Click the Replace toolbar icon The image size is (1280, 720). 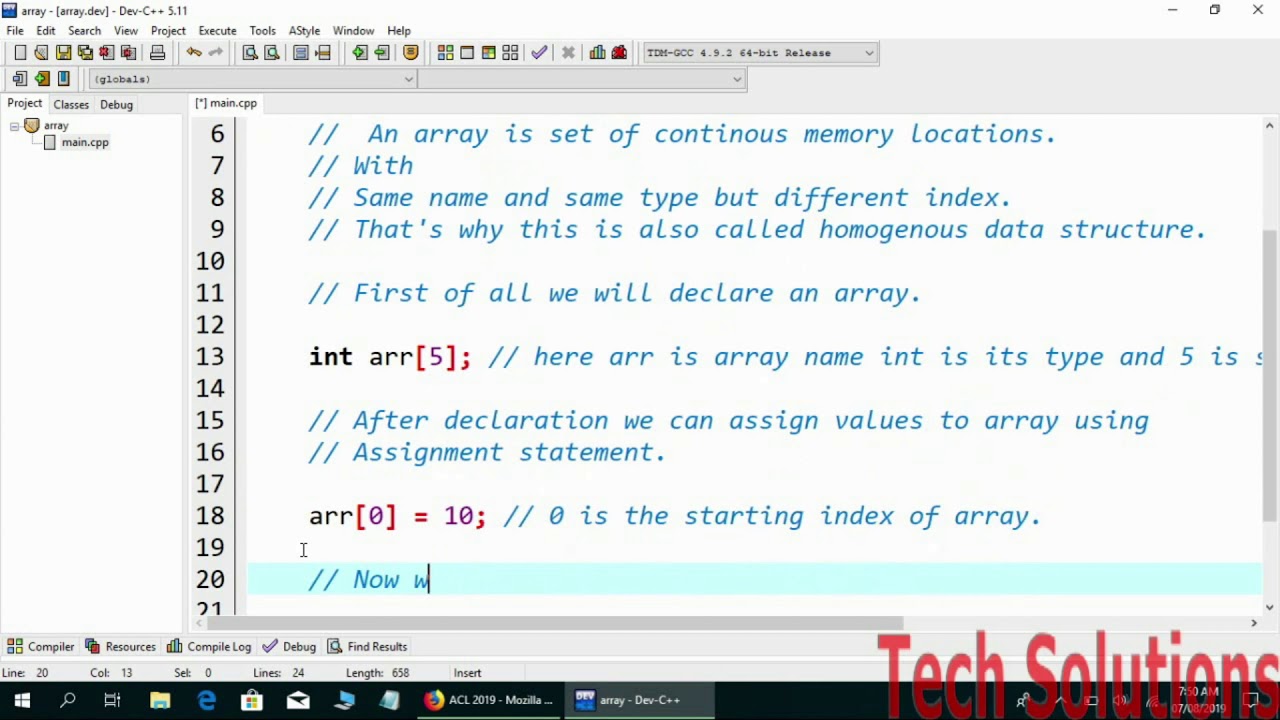pyautogui.click(x=271, y=53)
